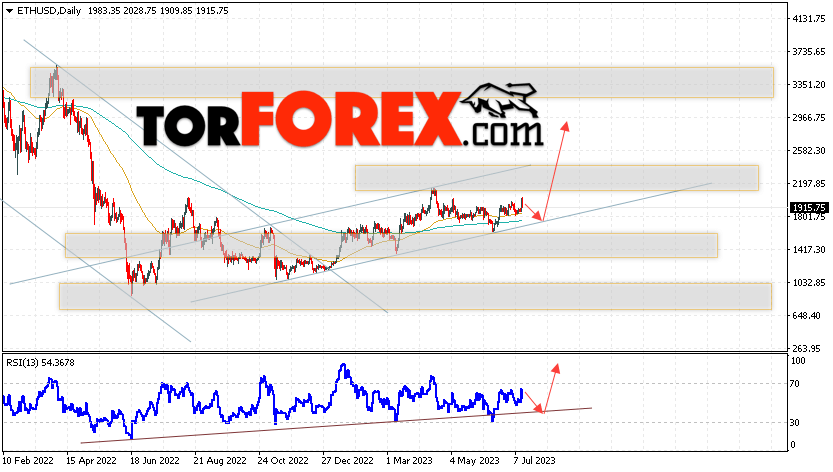This screenshot has width=833, height=472.
Task: Select the current price tag 1915.75
Action: coord(809,208)
